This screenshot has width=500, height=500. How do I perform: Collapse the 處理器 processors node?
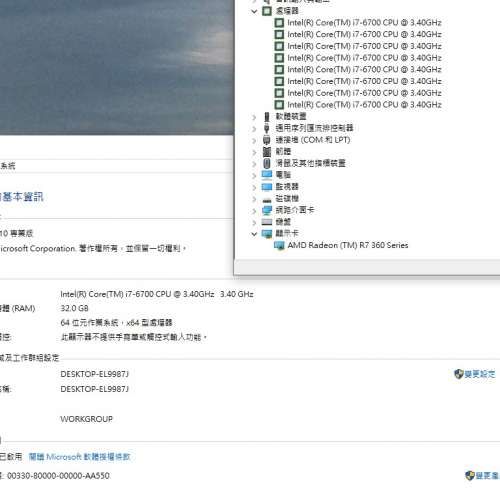tap(254, 11)
